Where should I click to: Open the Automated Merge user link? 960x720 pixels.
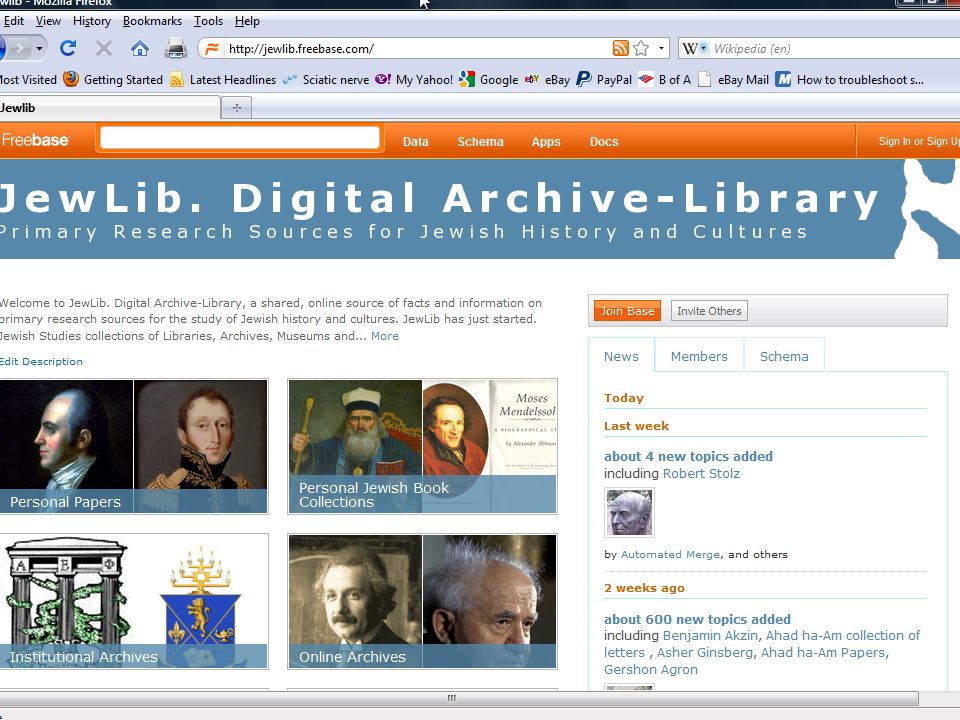click(x=670, y=554)
